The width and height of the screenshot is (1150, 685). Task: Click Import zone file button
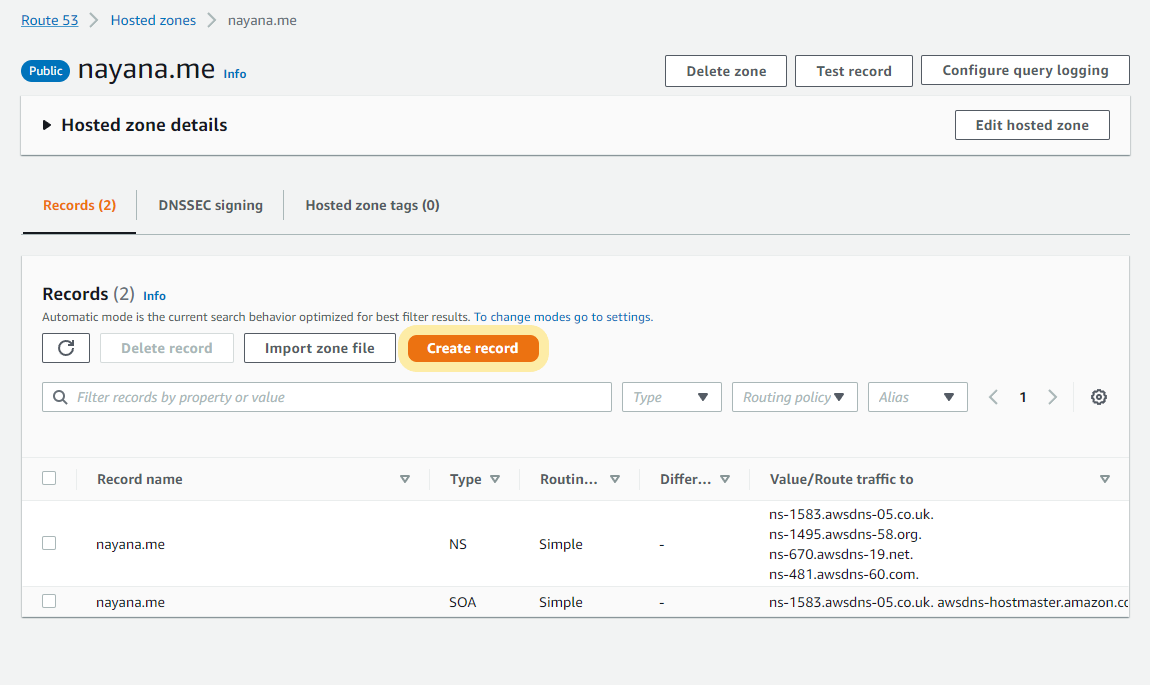pyautogui.click(x=320, y=348)
